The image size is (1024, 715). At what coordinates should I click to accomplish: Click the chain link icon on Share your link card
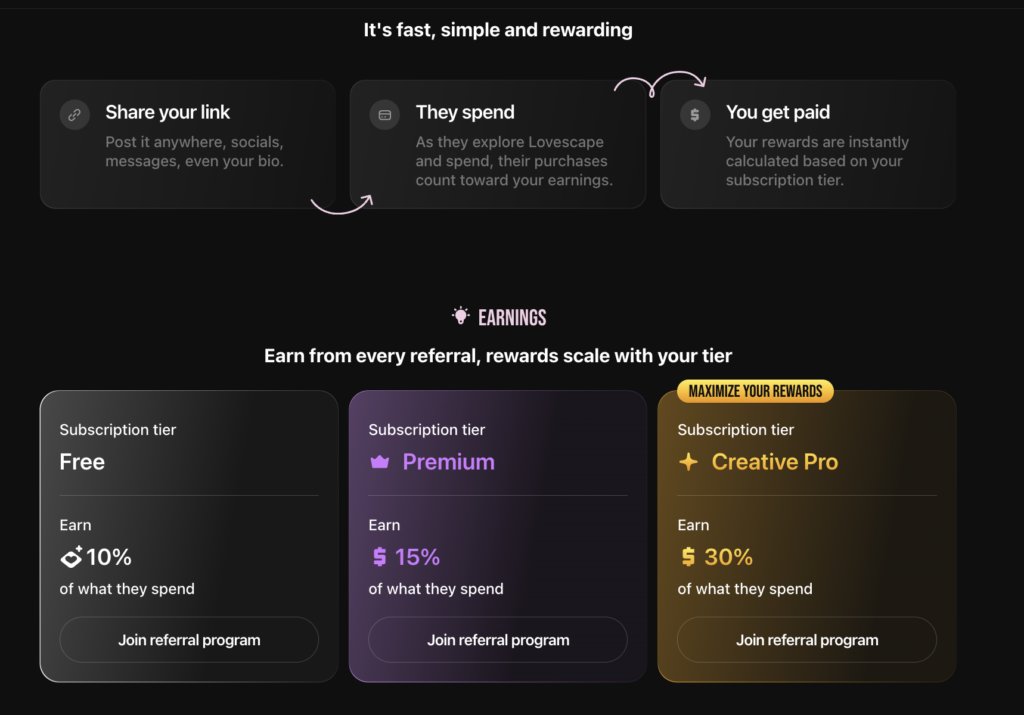click(74, 114)
